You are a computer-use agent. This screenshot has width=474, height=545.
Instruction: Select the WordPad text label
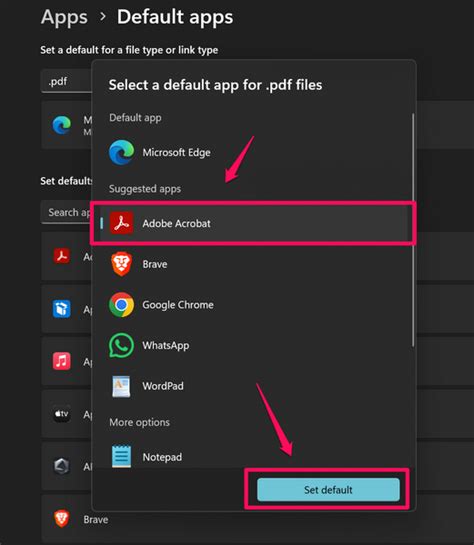pyautogui.click(x=163, y=386)
